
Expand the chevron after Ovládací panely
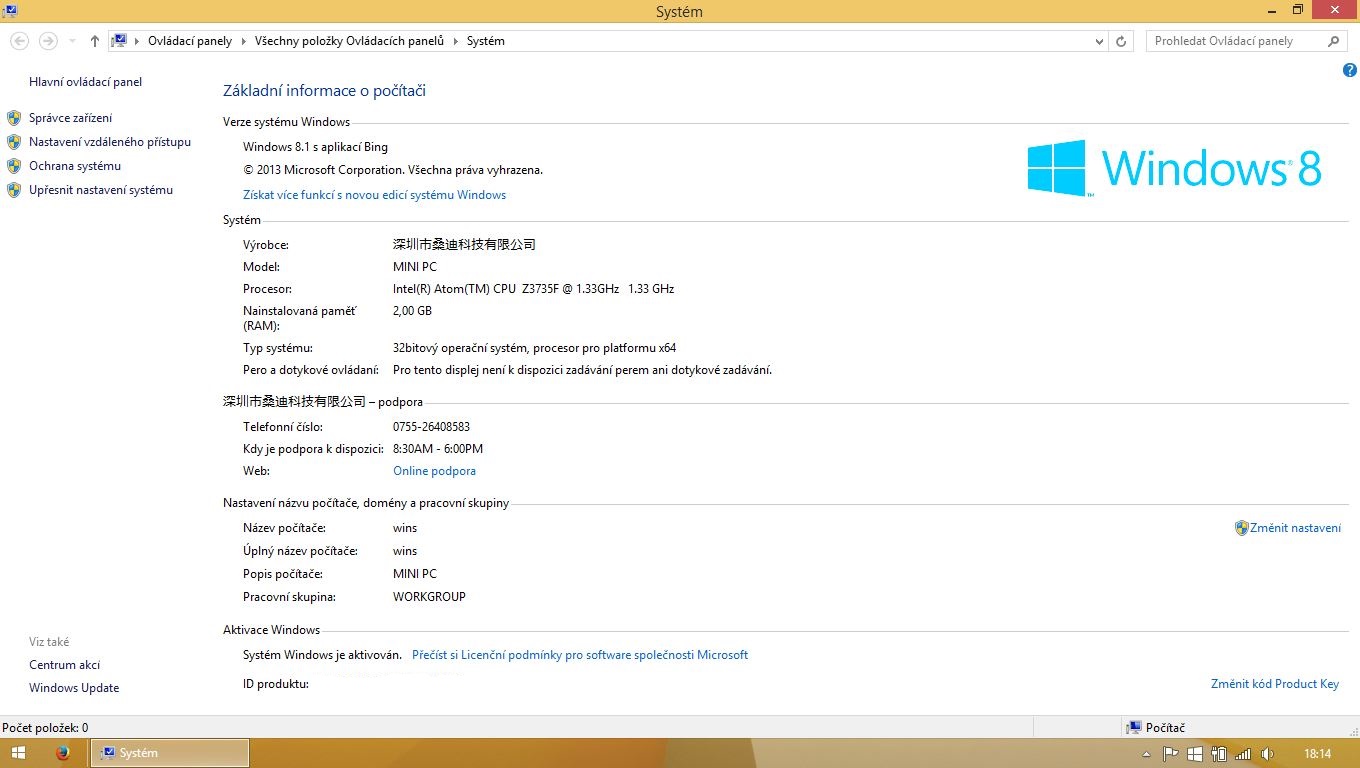244,41
